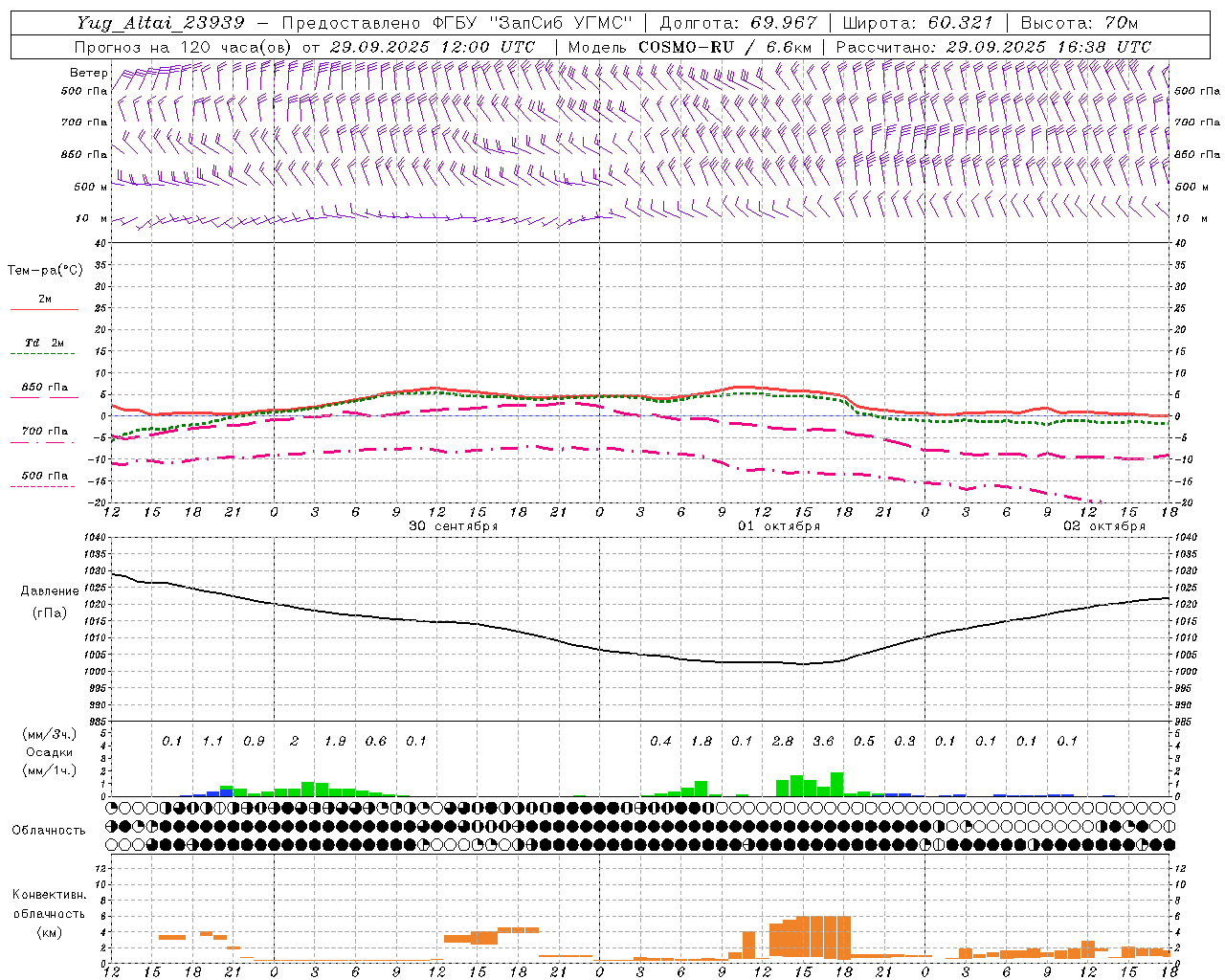Screen dimensions: 1225x980
Task: Click the Тем-ра(°C) axis label
Action: tap(45, 271)
